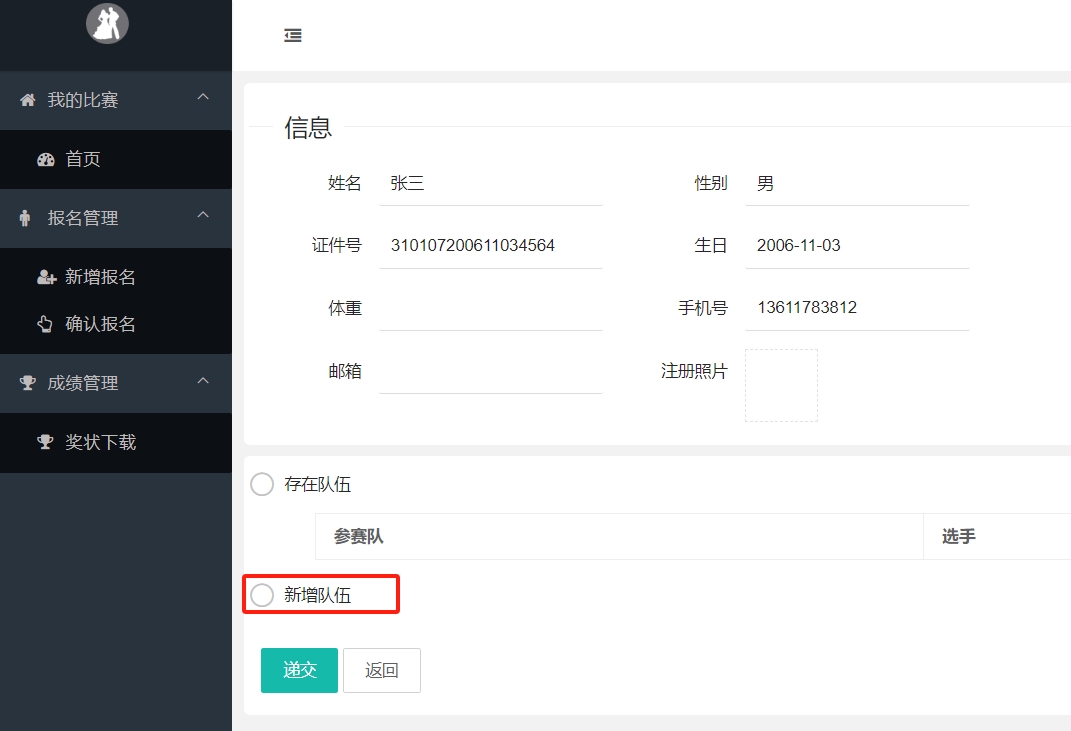Select the 新增队伍 radio button
Image resolution: width=1071 pixels, height=731 pixels.
pyautogui.click(x=262, y=595)
